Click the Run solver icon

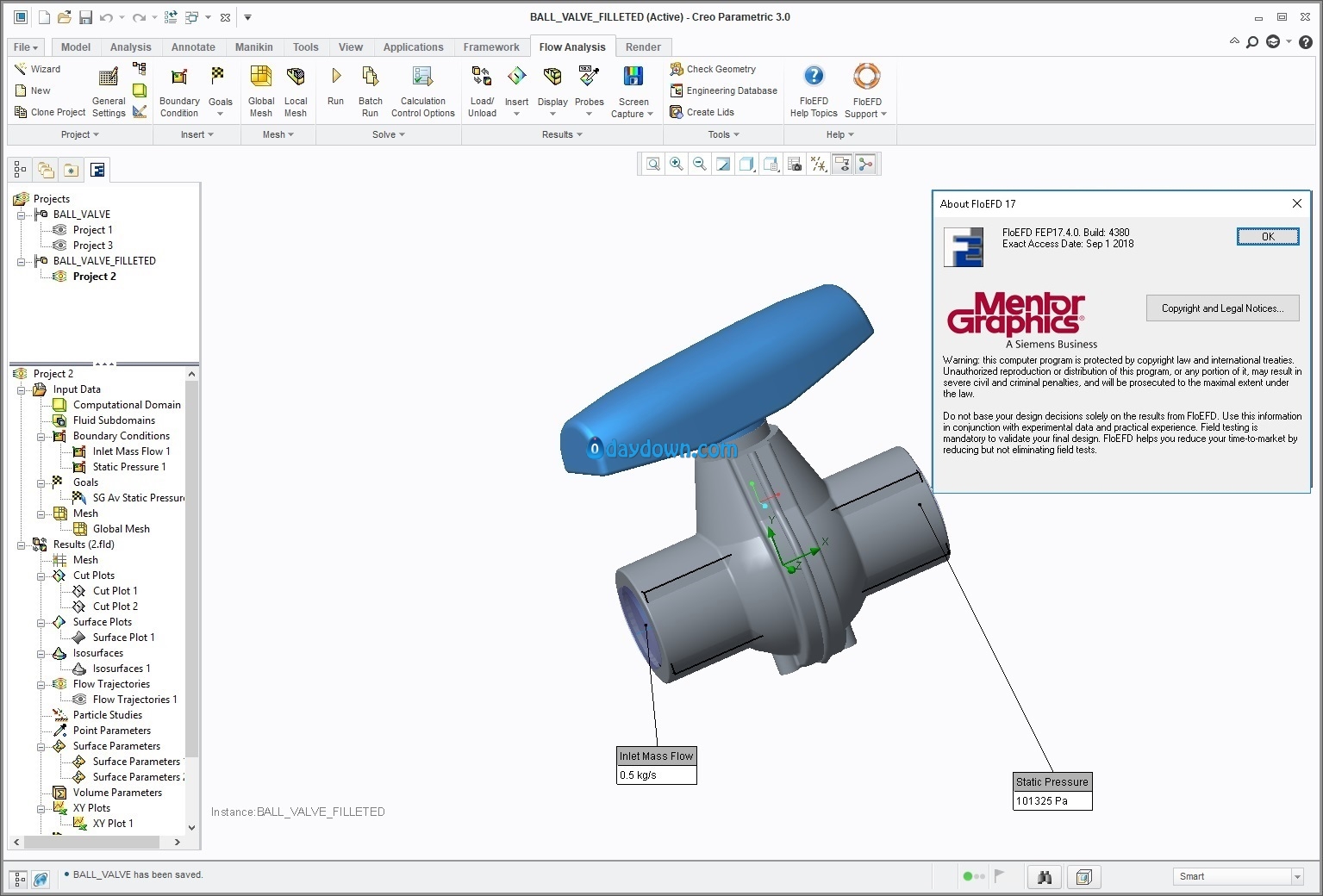click(x=336, y=77)
